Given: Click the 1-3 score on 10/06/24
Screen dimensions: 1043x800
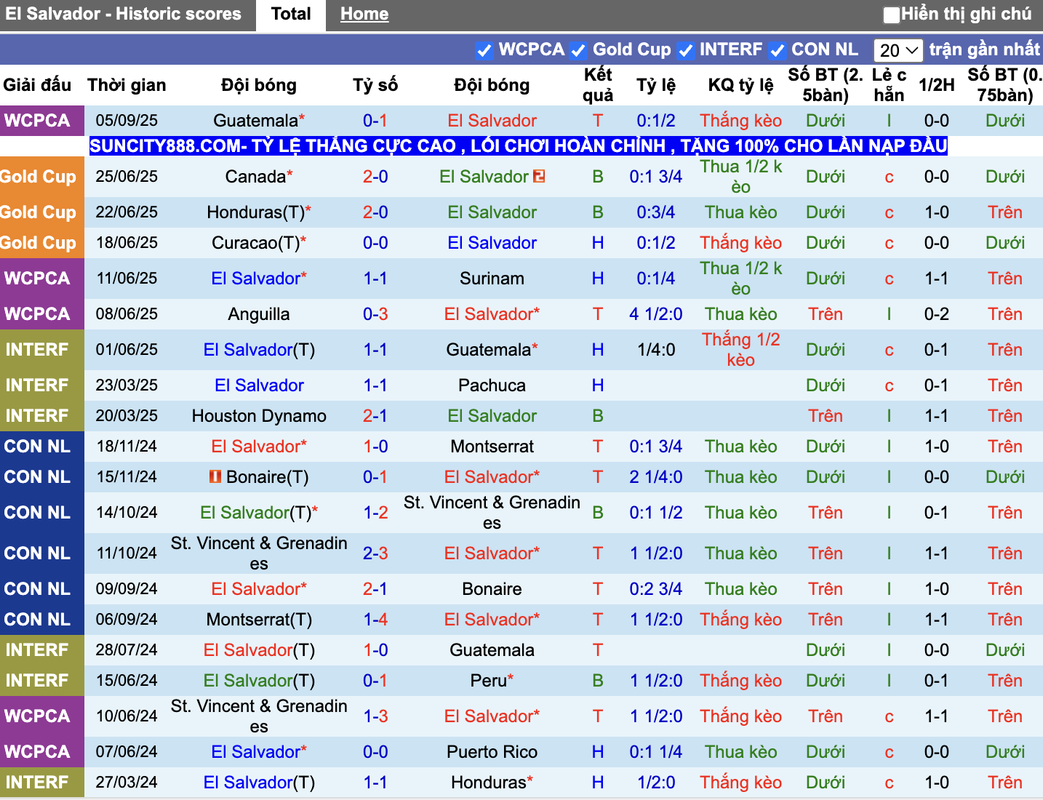Looking at the screenshot, I should pyautogui.click(x=375, y=716).
